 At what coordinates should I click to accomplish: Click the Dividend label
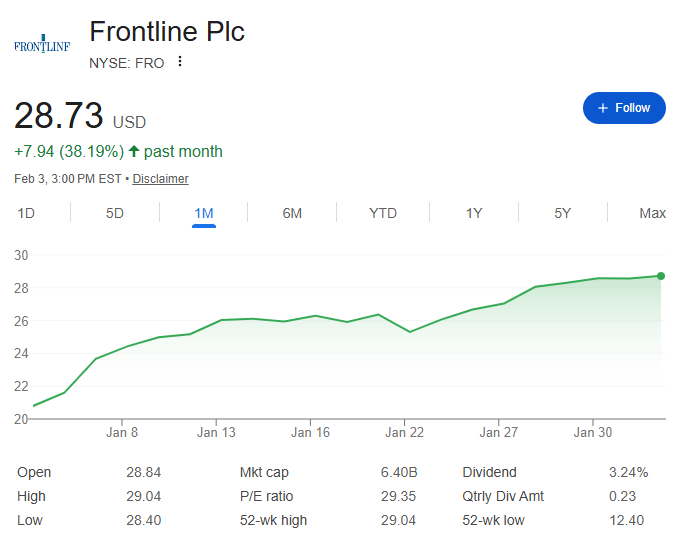(489, 472)
